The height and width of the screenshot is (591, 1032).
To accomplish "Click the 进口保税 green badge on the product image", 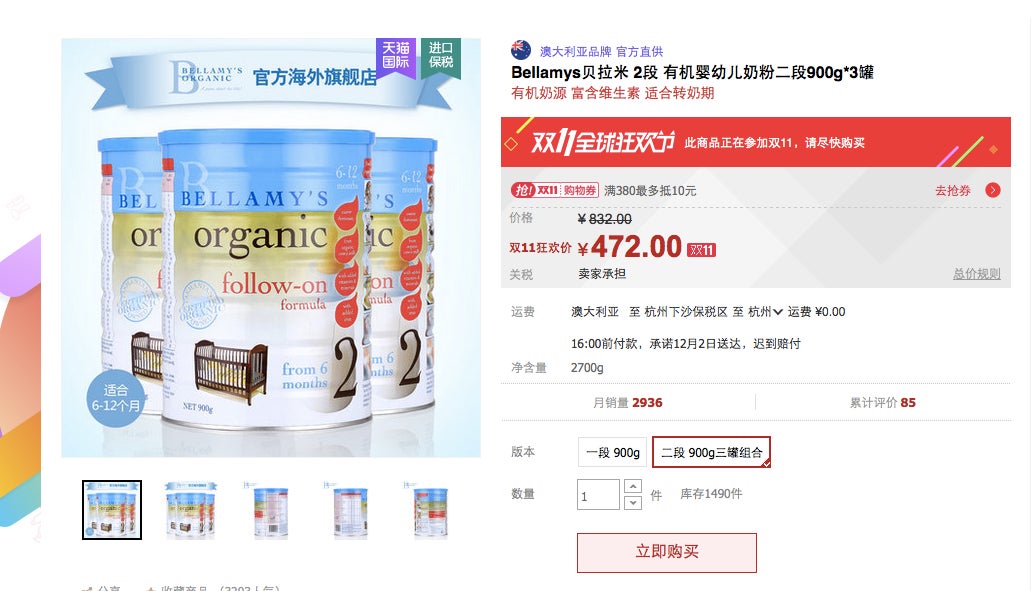I will click(440, 56).
